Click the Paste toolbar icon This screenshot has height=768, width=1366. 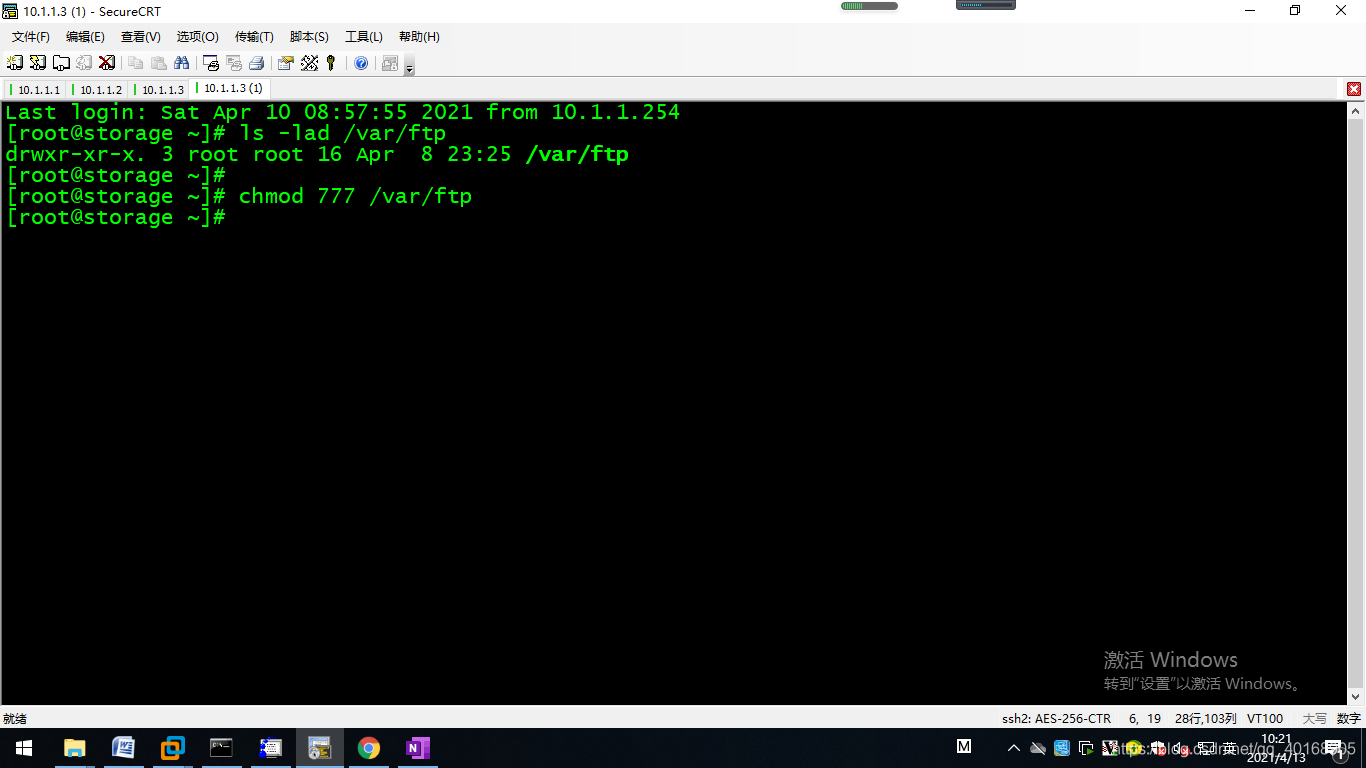click(x=158, y=63)
